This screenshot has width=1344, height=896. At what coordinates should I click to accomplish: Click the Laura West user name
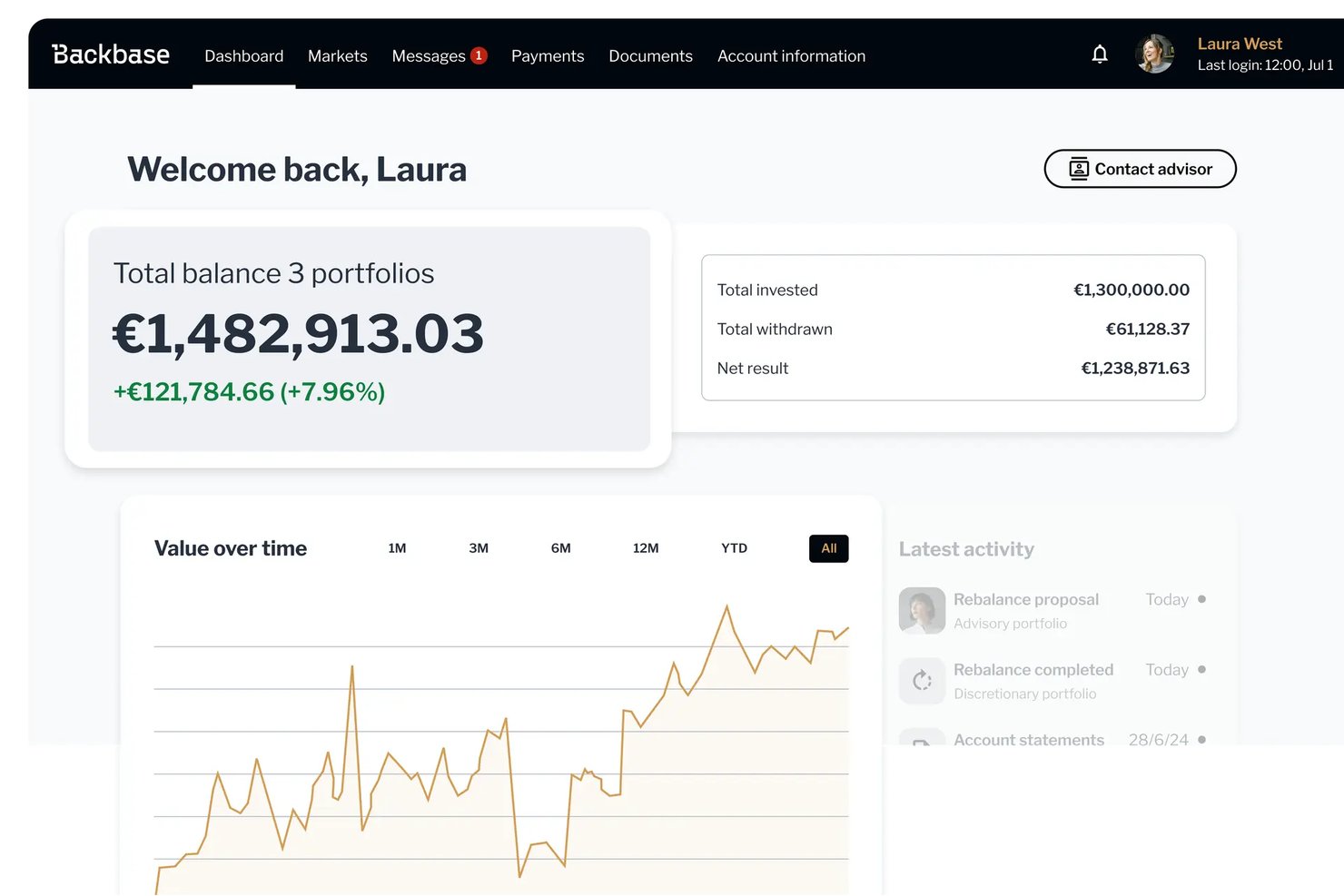(1240, 44)
